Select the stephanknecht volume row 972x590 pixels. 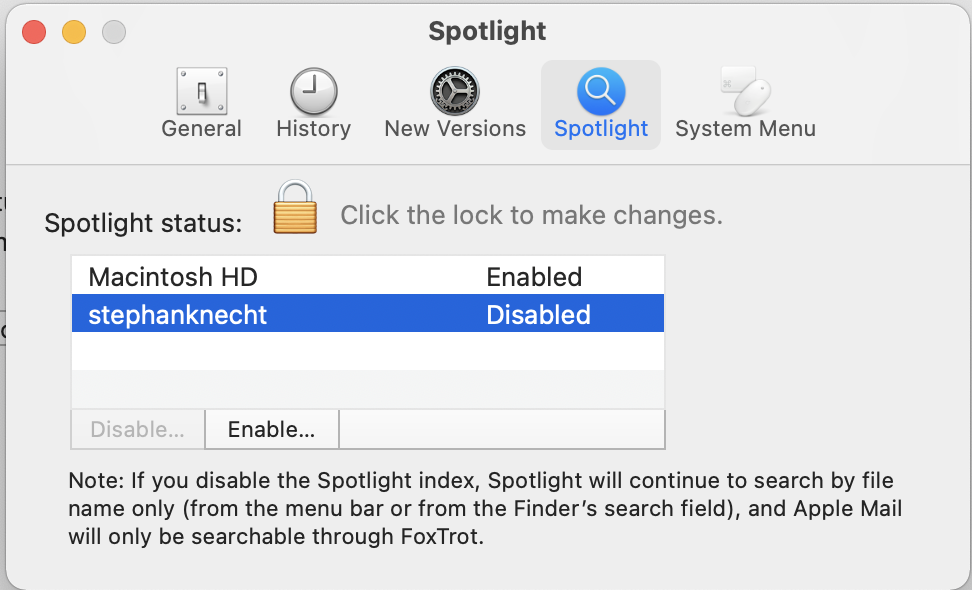pyautogui.click(x=178, y=315)
